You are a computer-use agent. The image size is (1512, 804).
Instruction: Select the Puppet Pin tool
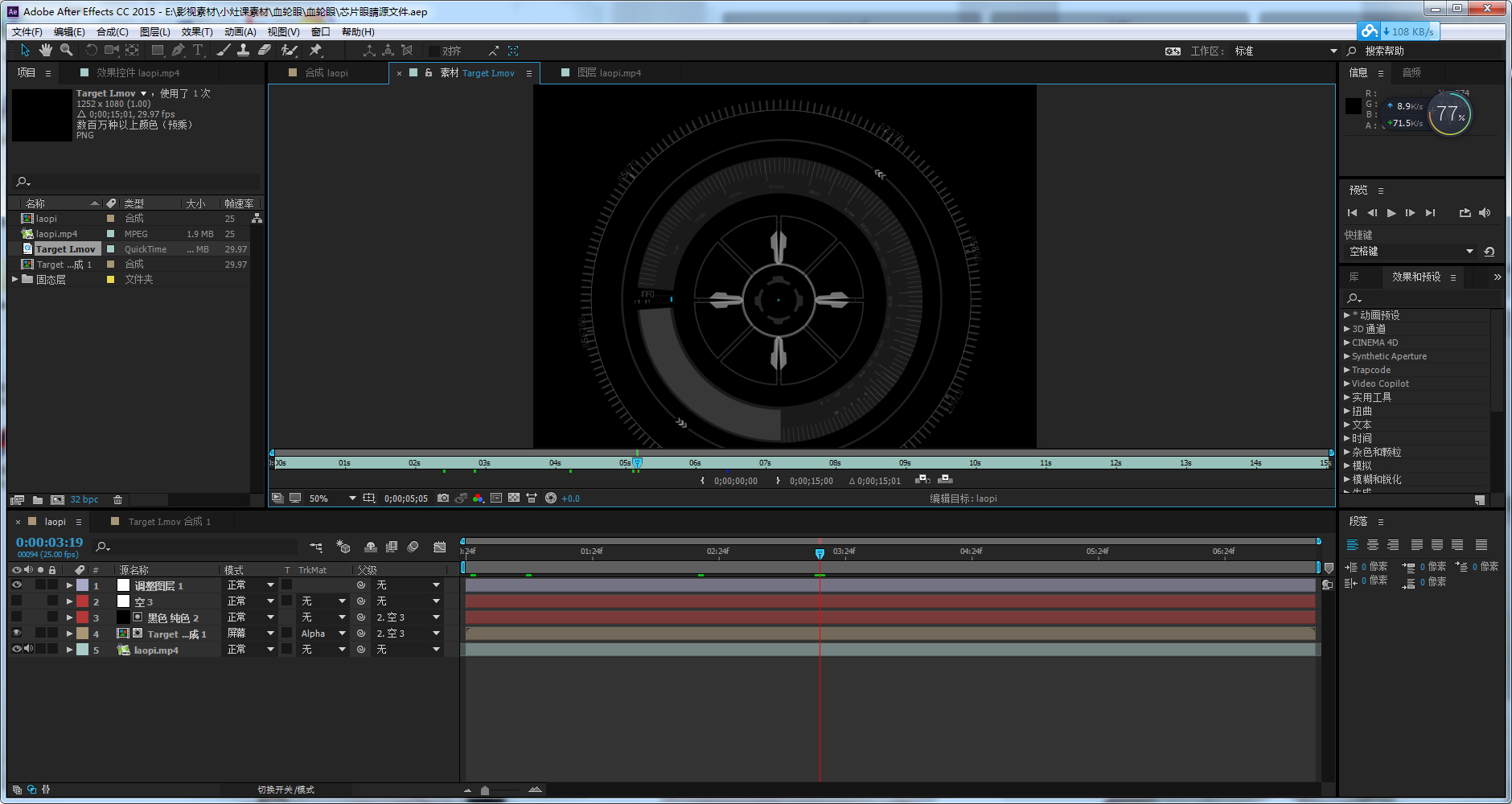[x=316, y=51]
